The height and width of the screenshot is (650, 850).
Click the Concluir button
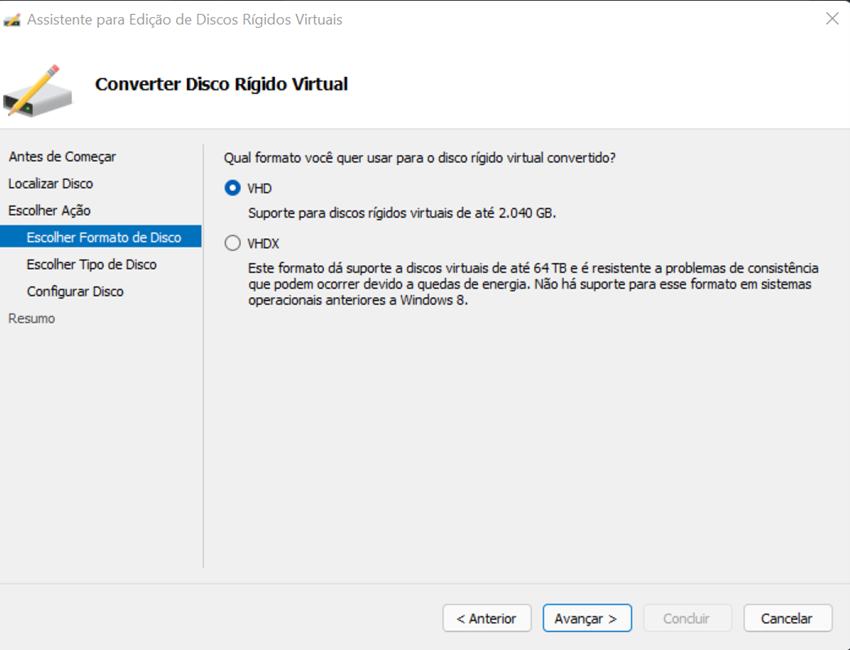686,618
